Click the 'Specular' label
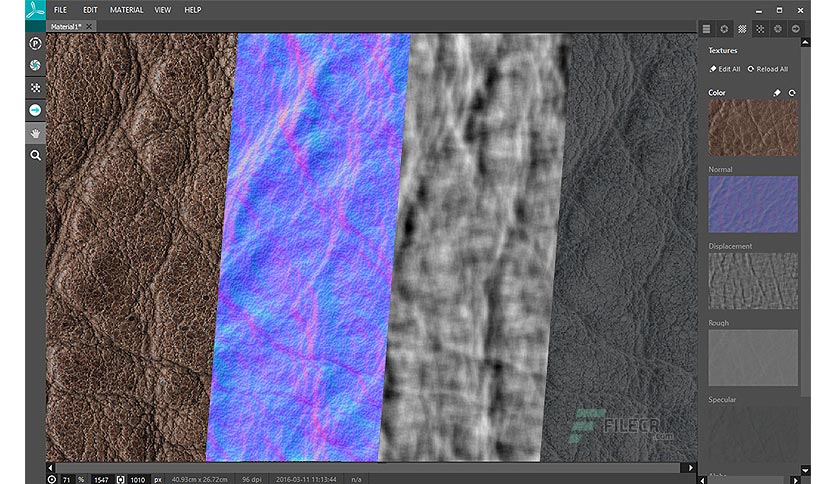The width and height of the screenshot is (836, 484). tap(722, 399)
